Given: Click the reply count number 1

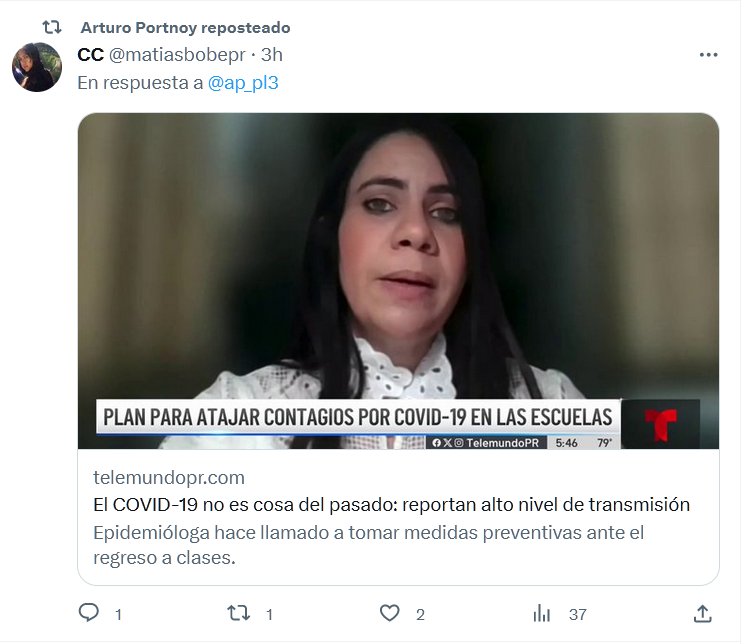Looking at the screenshot, I should click(x=118, y=615).
